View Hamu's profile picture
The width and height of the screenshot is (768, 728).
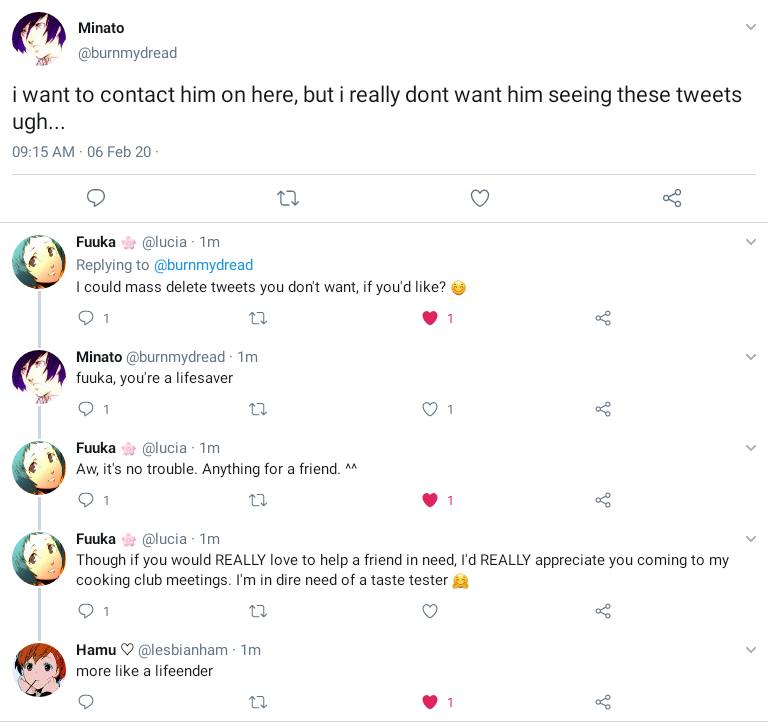[39, 670]
